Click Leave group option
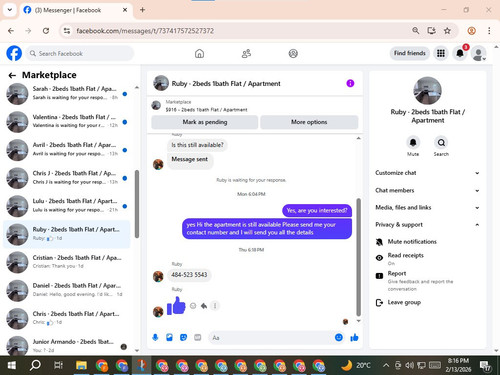The width and height of the screenshot is (500, 375). (x=427, y=303)
